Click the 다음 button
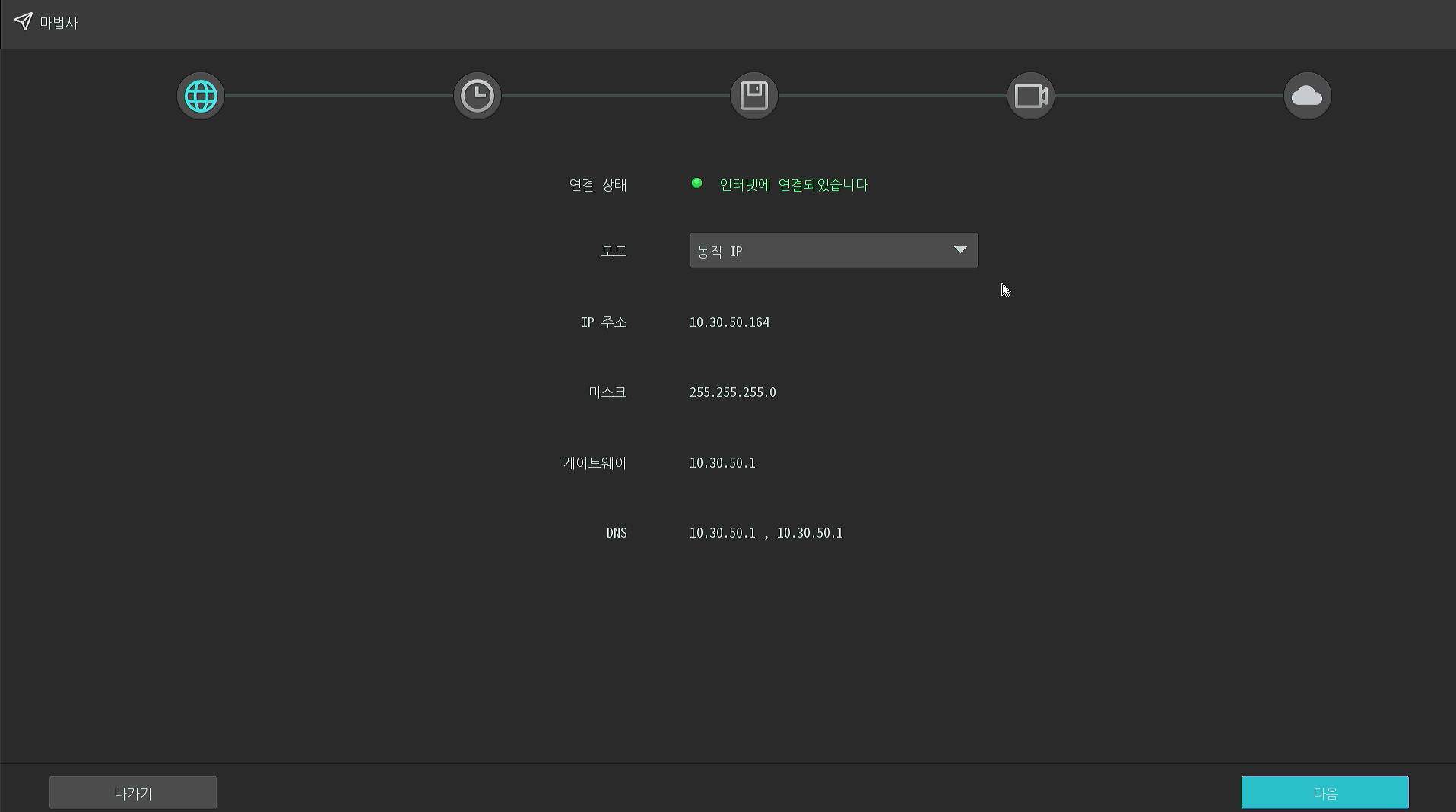The height and width of the screenshot is (812, 1456). point(1324,792)
